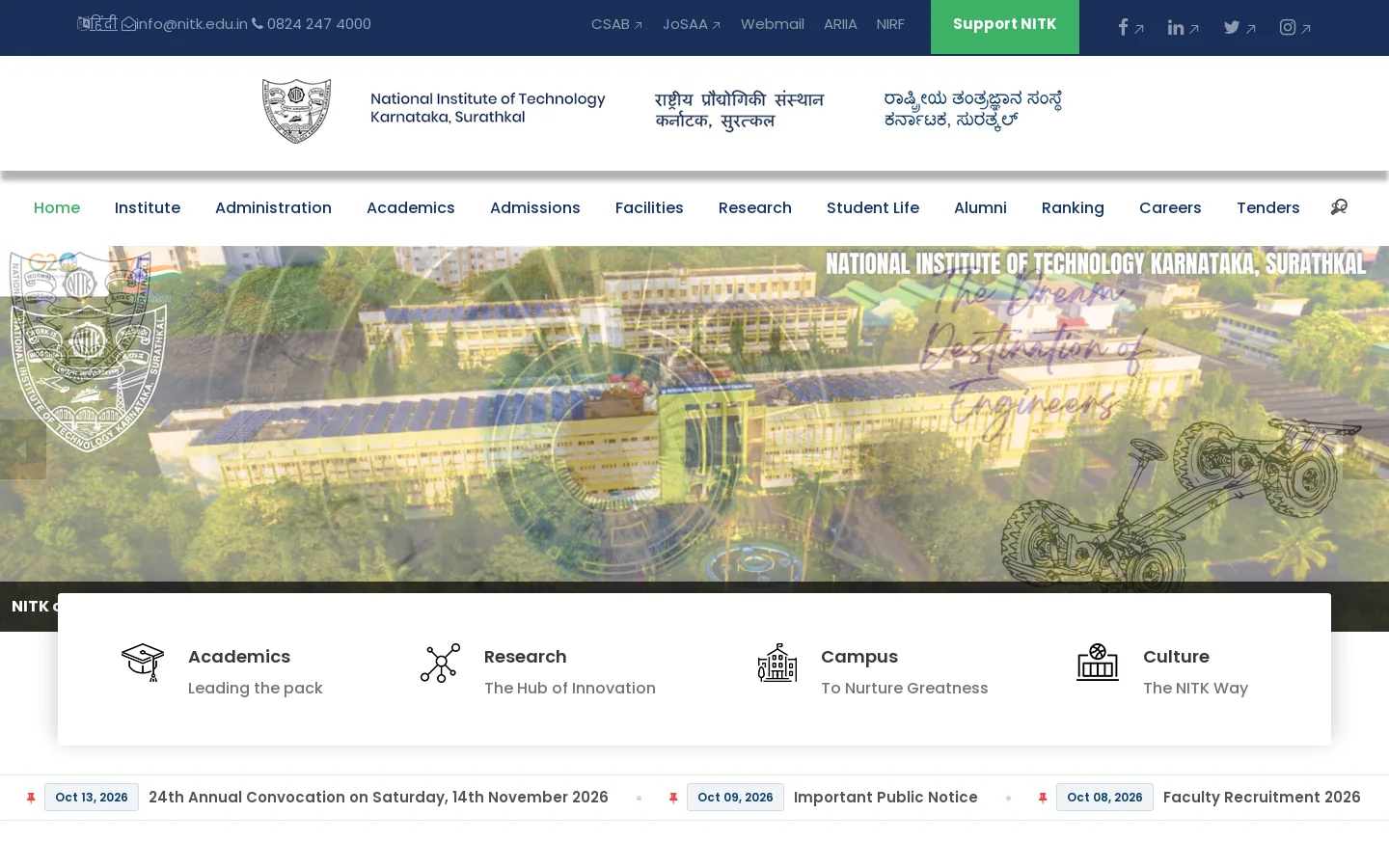Open the Institute menu
Viewport: 1389px width, 868px height.
point(148,207)
